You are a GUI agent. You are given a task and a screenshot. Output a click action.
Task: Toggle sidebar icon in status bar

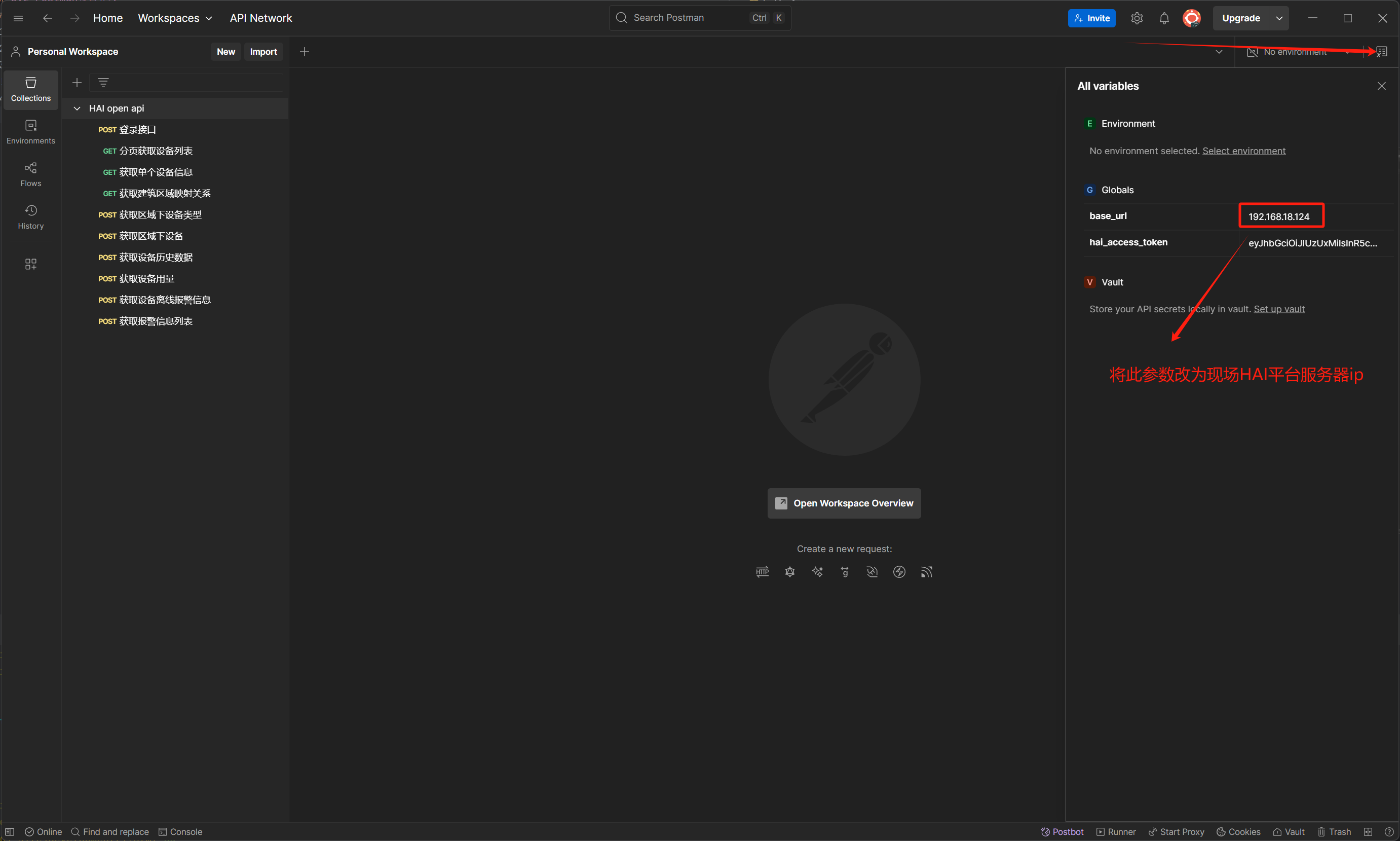pyautogui.click(x=10, y=832)
